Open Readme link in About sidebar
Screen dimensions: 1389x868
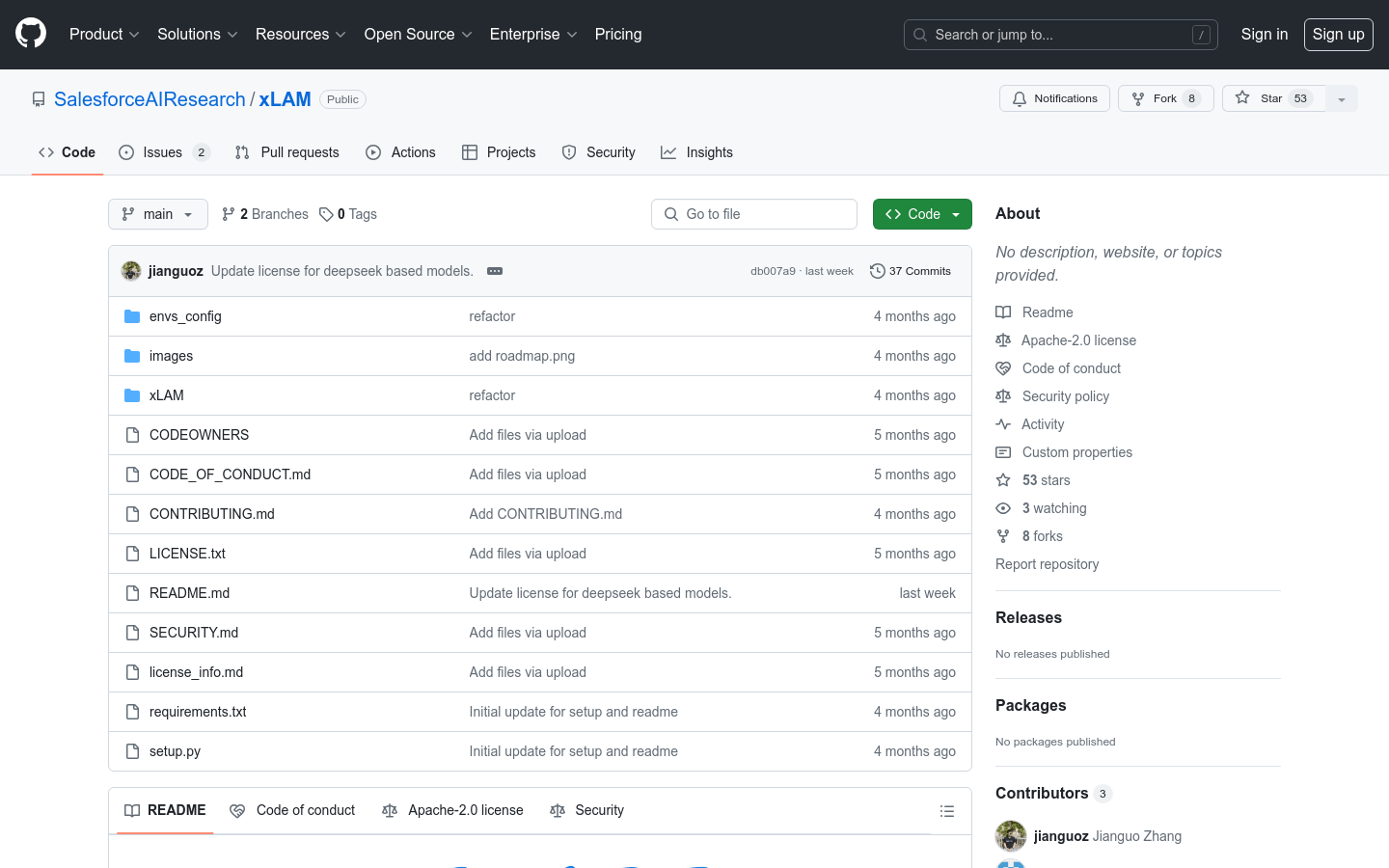tap(1034, 312)
